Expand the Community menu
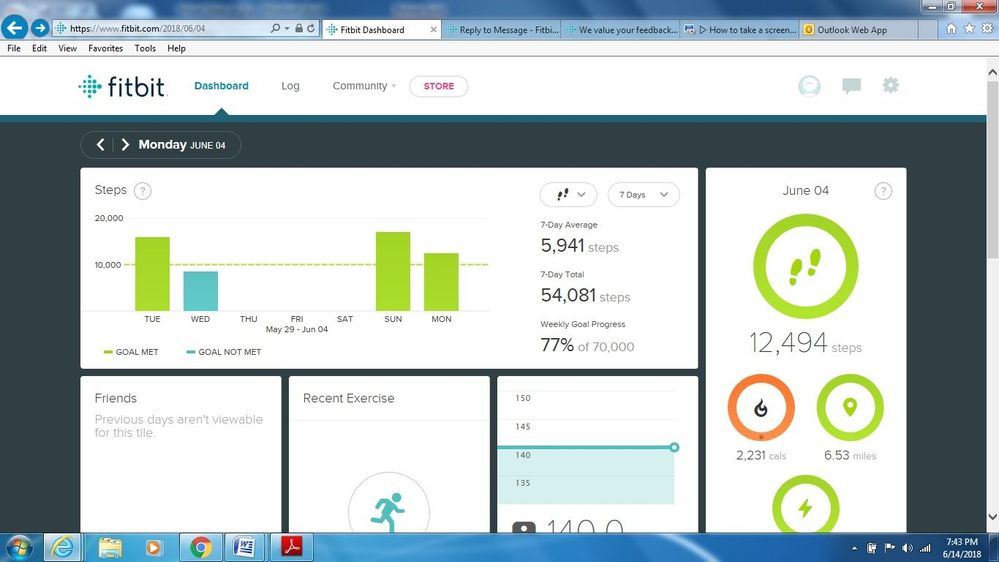999x562 pixels. click(364, 86)
